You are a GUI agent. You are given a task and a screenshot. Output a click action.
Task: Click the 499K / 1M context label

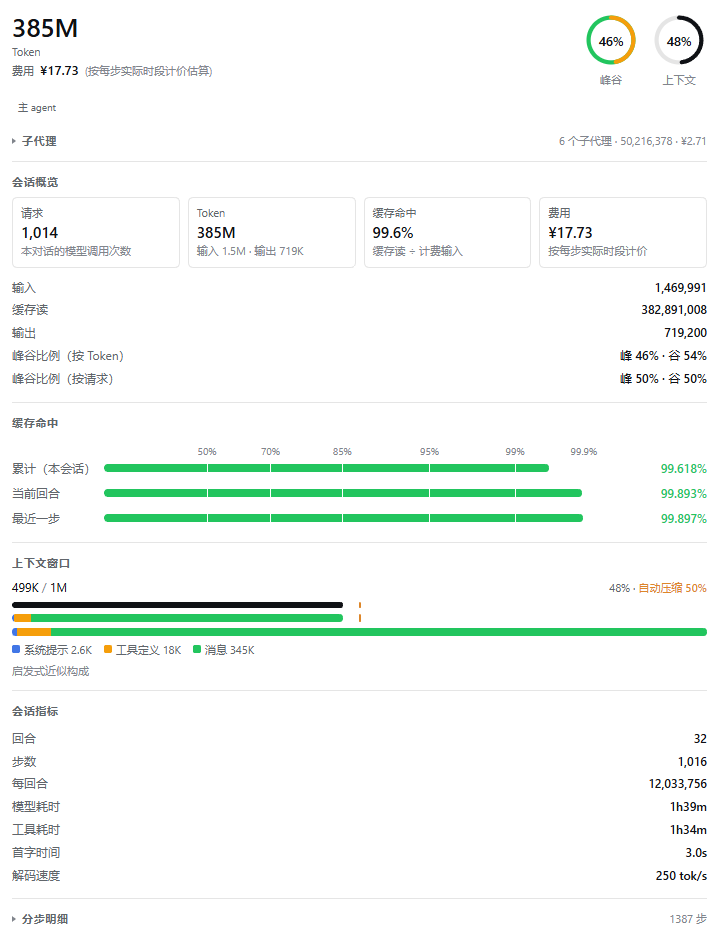click(x=39, y=588)
